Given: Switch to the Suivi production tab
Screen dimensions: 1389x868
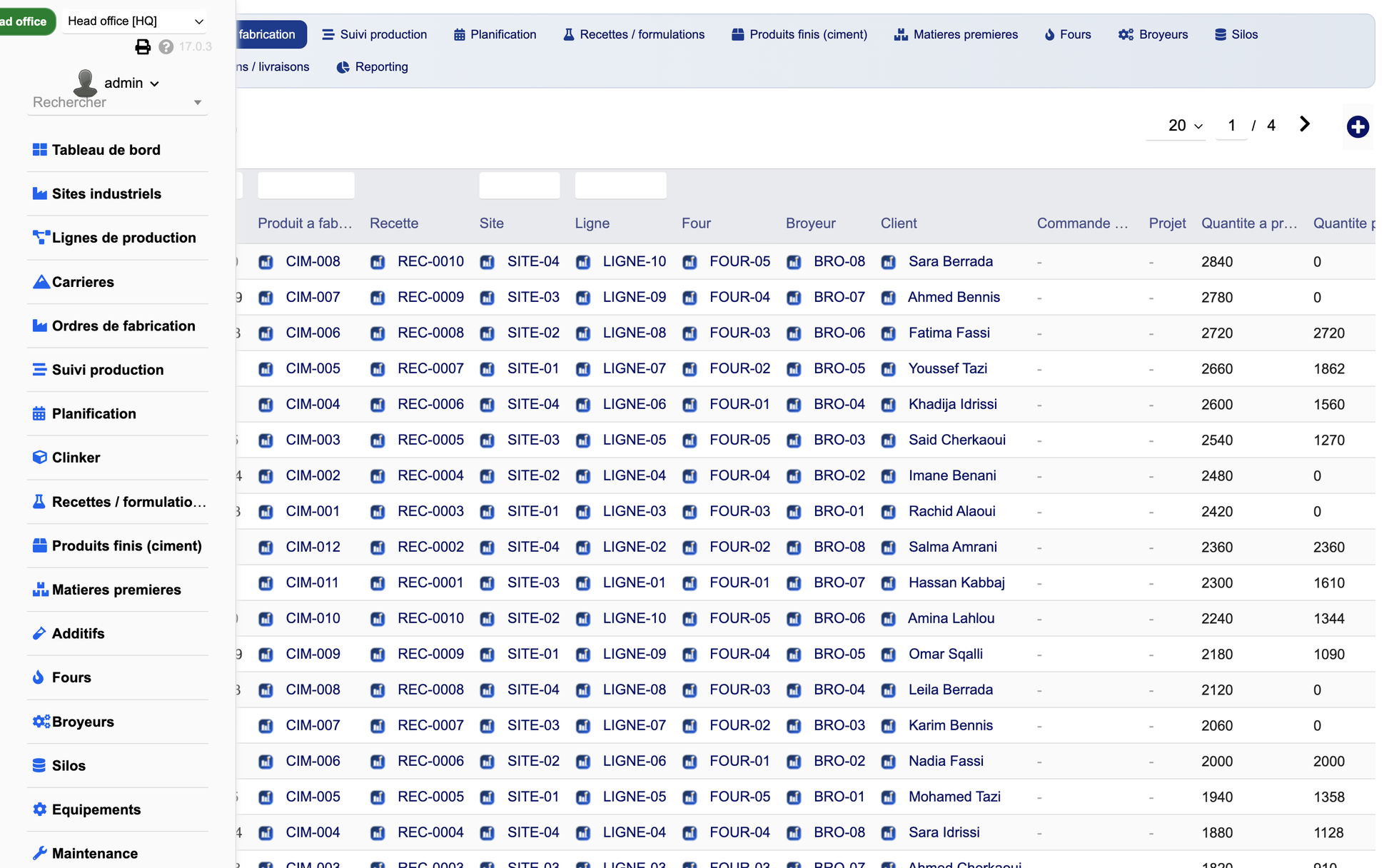Looking at the screenshot, I should [375, 34].
